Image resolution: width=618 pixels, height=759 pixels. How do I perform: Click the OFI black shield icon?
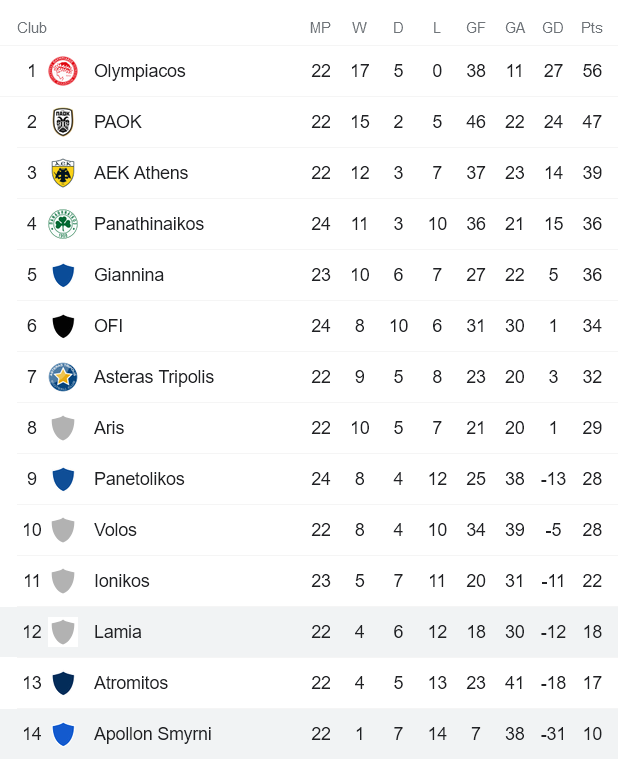tap(63, 326)
